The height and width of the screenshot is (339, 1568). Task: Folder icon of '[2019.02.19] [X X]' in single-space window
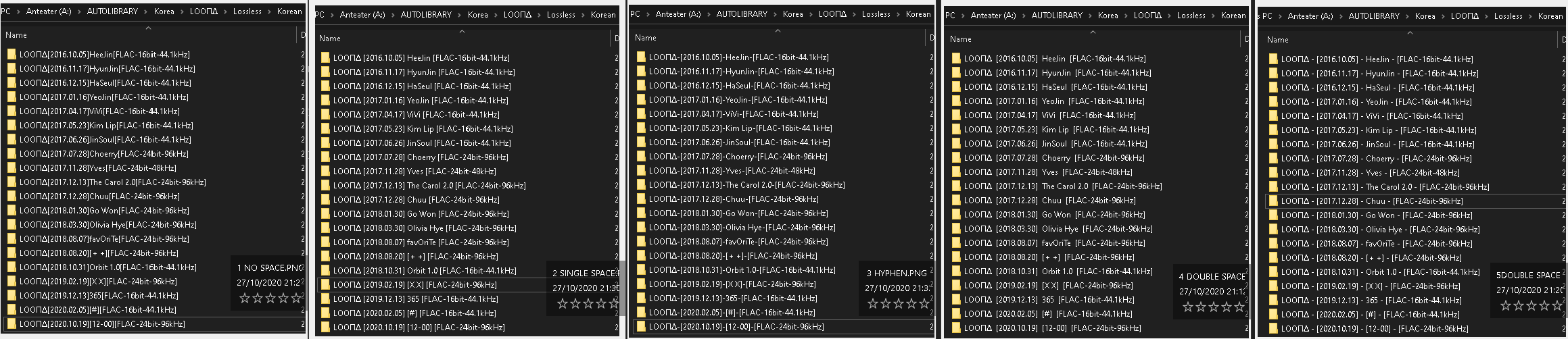pos(325,285)
